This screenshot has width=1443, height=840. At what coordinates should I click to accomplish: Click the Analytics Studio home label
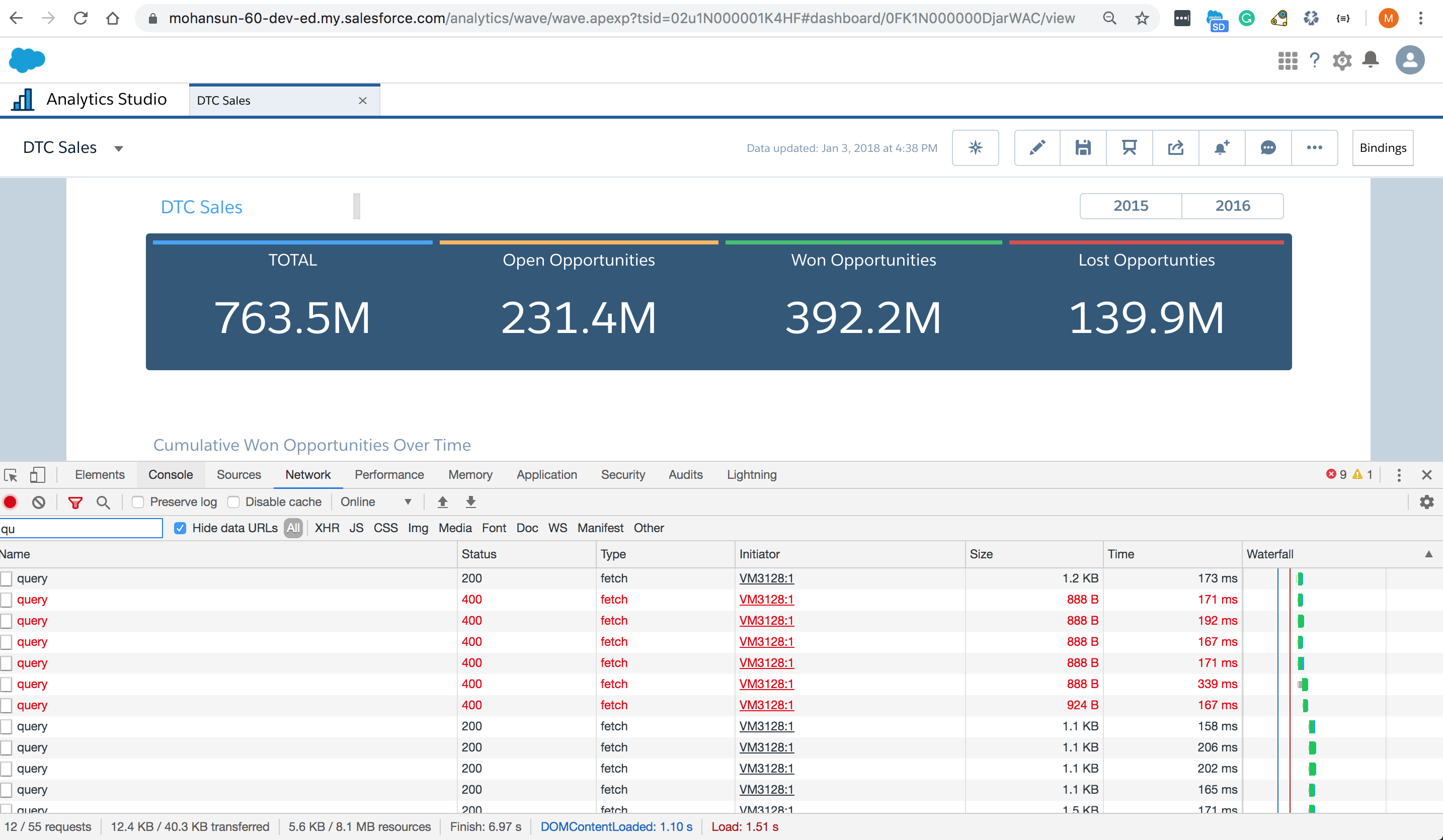coord(107,99)
